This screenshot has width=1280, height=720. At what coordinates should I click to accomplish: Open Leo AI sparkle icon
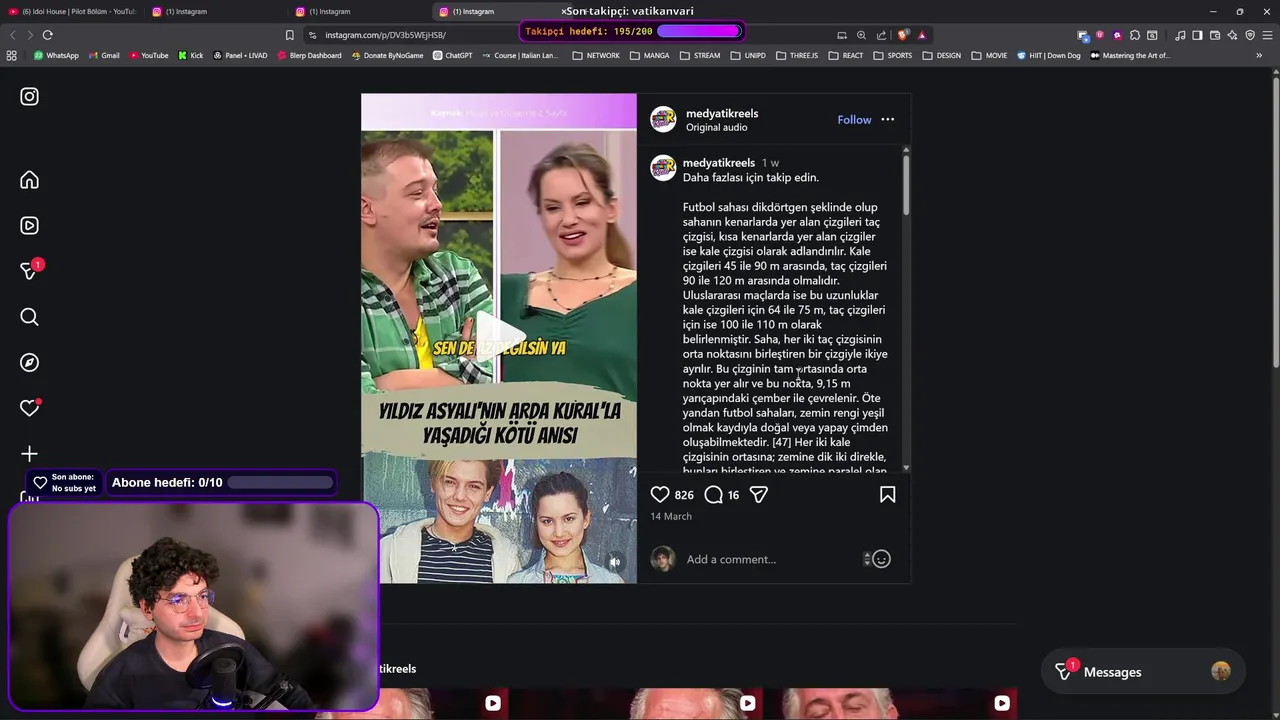click(1232, 35)
